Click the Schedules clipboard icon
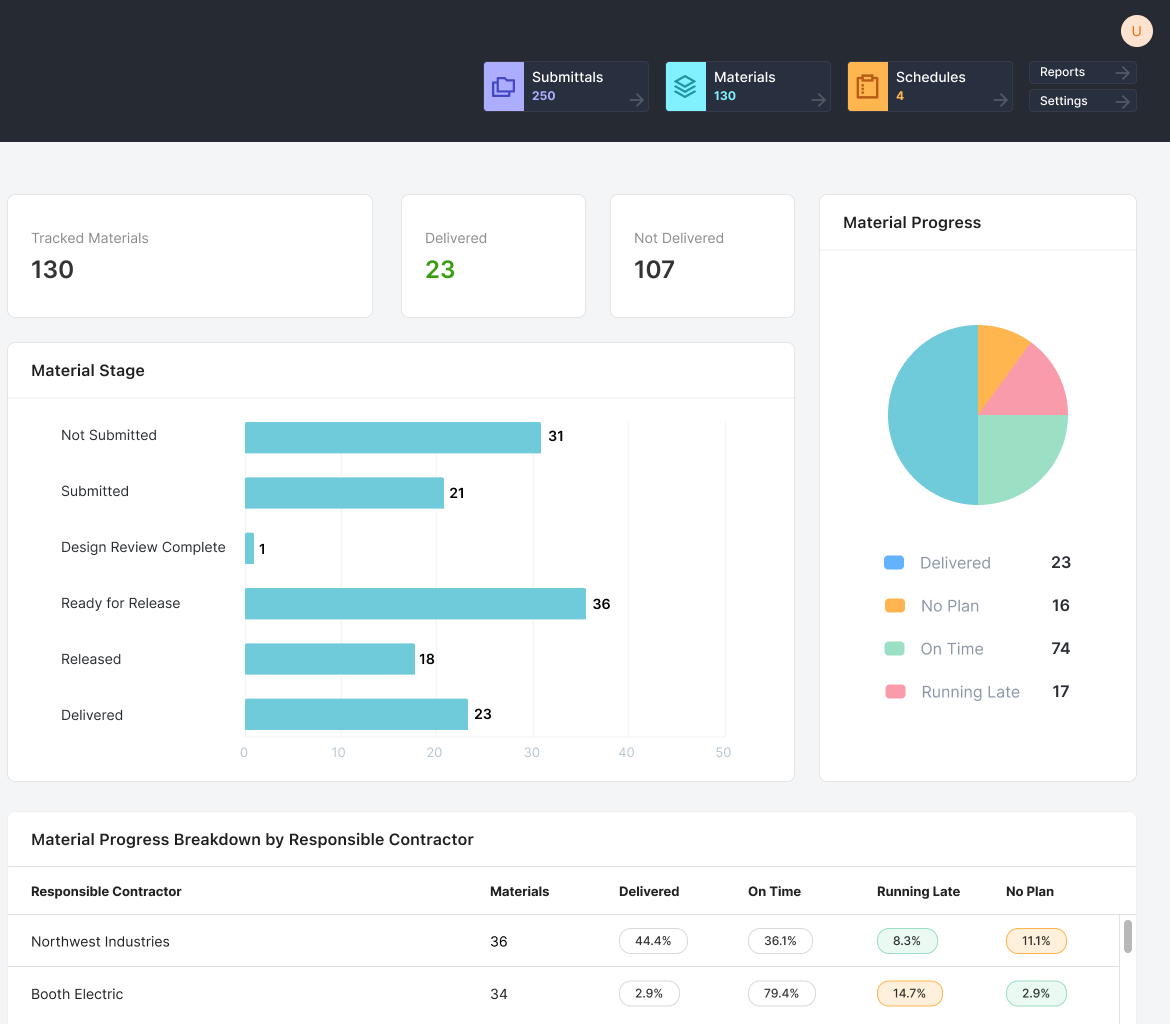 pyautogui.click(x=867, y=87)
